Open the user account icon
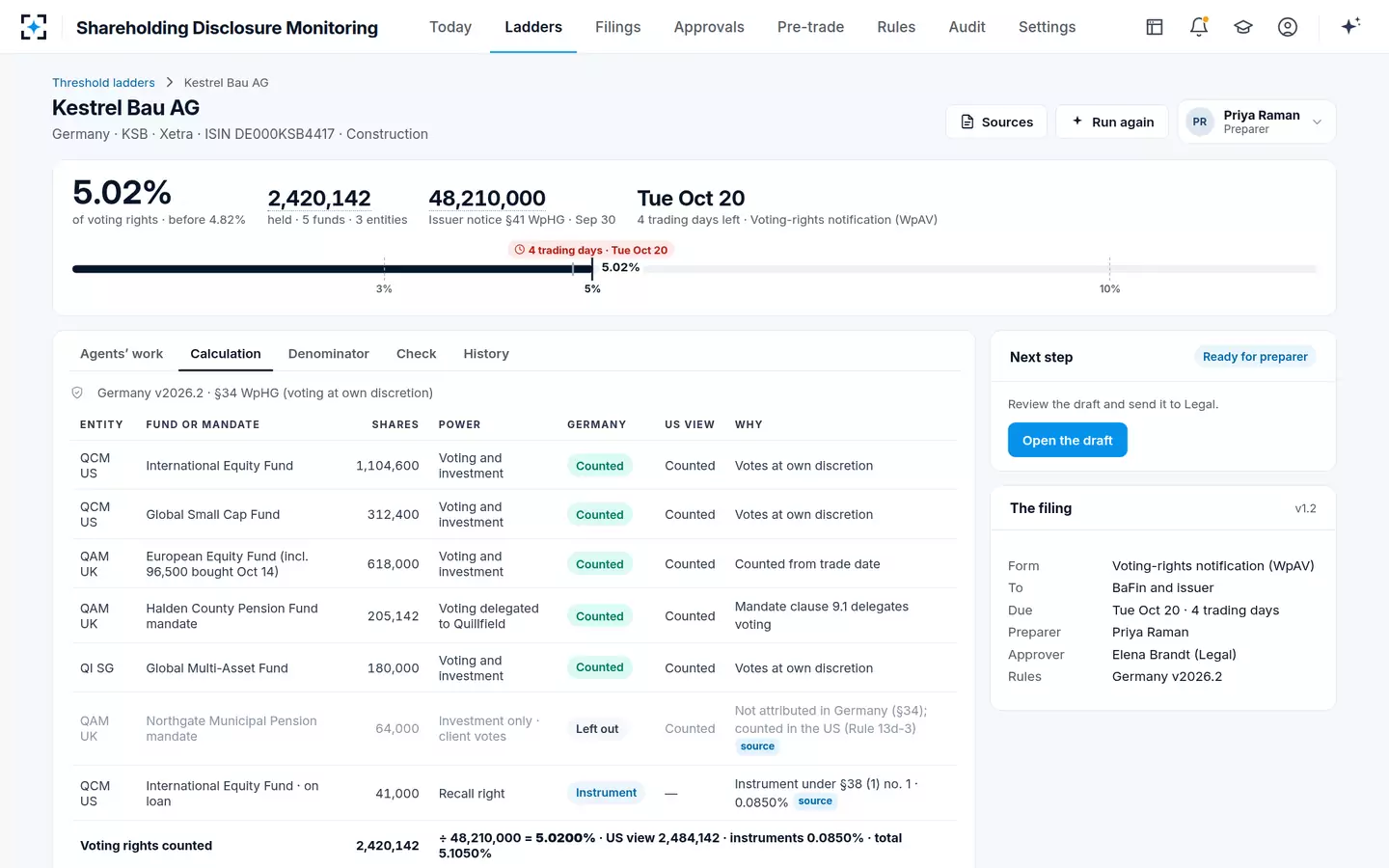Image resolution: width=1389 pixels, height=868 pixels. pyautogui.click(x=1288, y=27)
